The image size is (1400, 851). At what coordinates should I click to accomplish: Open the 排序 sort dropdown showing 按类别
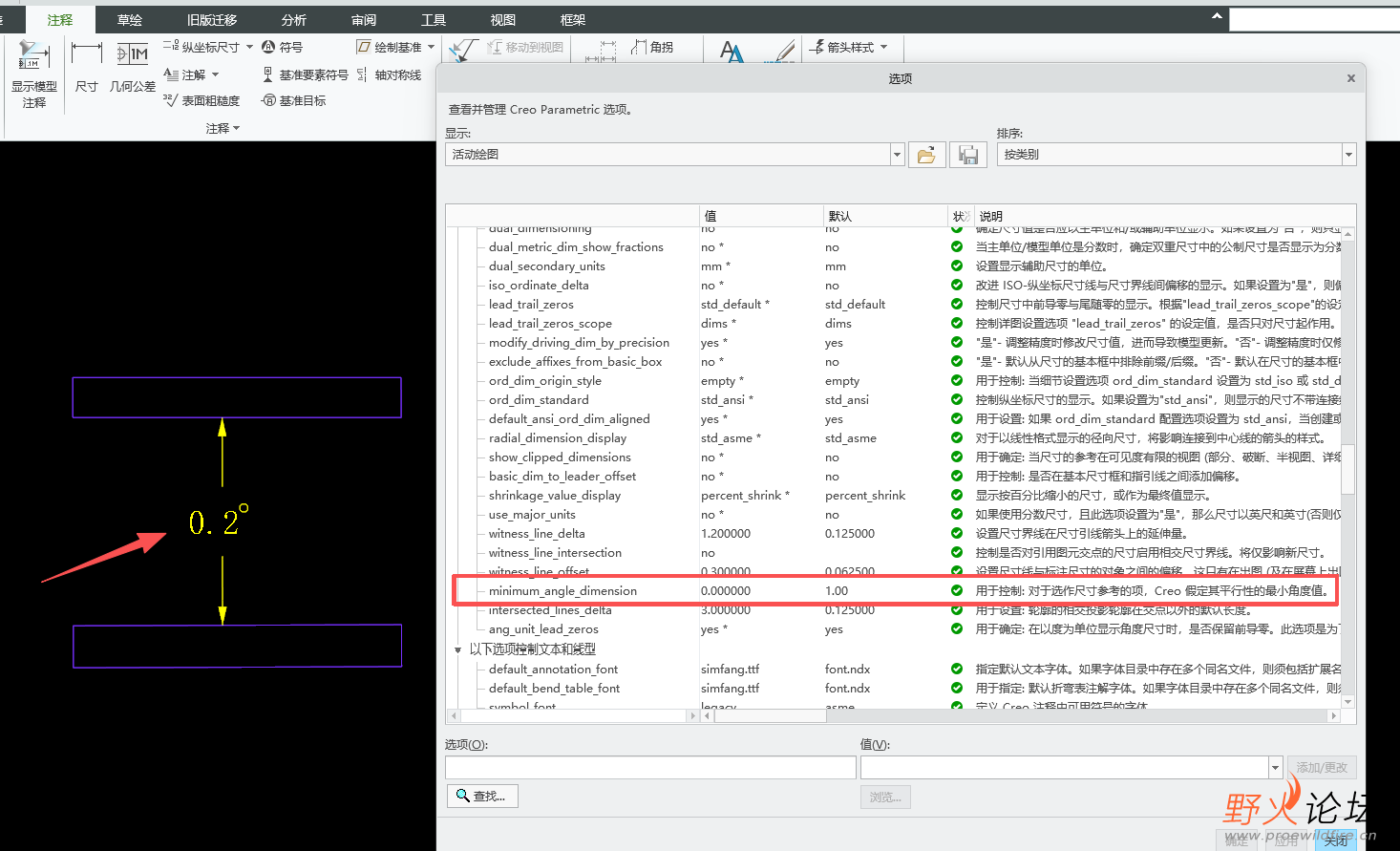pyautogui.click(x=1348, y=154)
